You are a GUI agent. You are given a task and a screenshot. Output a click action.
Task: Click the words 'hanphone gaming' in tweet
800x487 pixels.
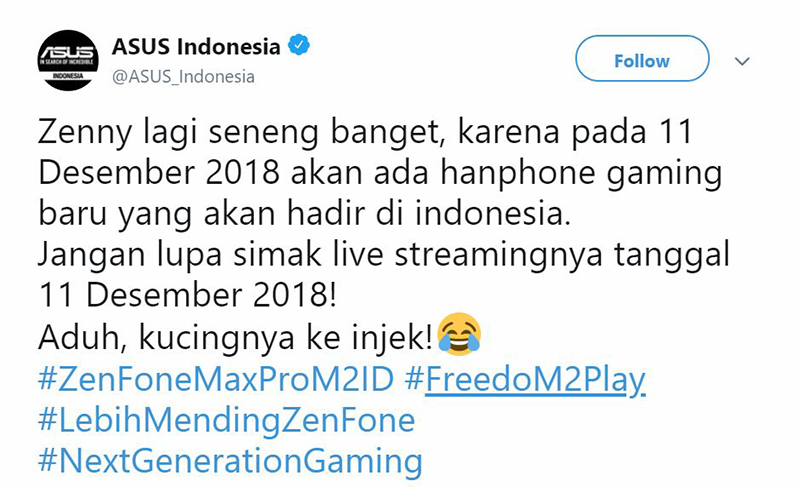581,173
